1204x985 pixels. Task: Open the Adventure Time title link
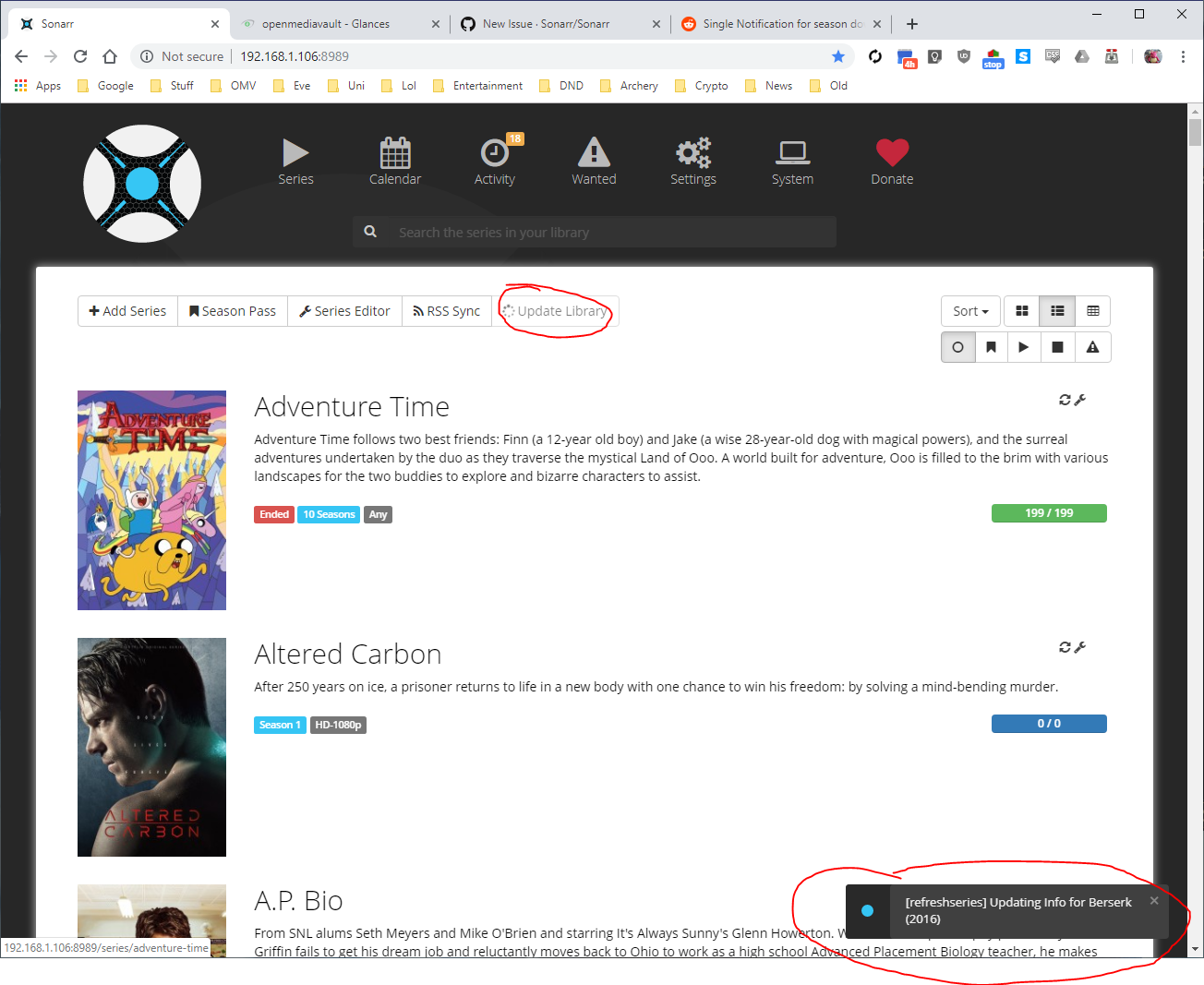(352, 407)
